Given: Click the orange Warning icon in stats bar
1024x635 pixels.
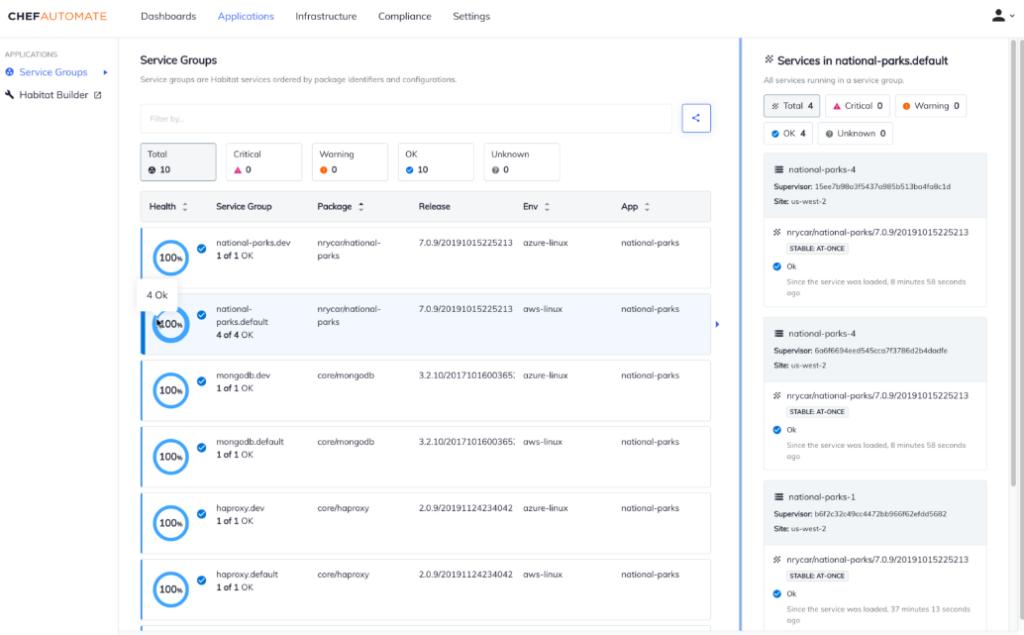Looking at the screenshot, I should pyautogui.click(x=322, y=168).
